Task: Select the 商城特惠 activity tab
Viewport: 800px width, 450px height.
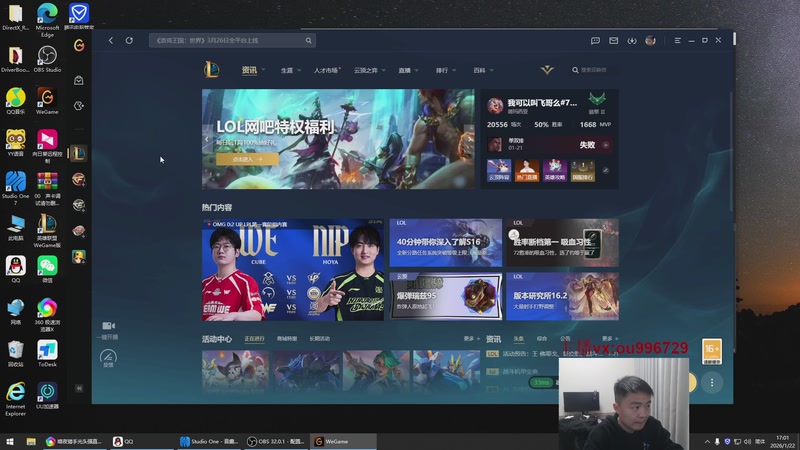Action: click(287, 339)
